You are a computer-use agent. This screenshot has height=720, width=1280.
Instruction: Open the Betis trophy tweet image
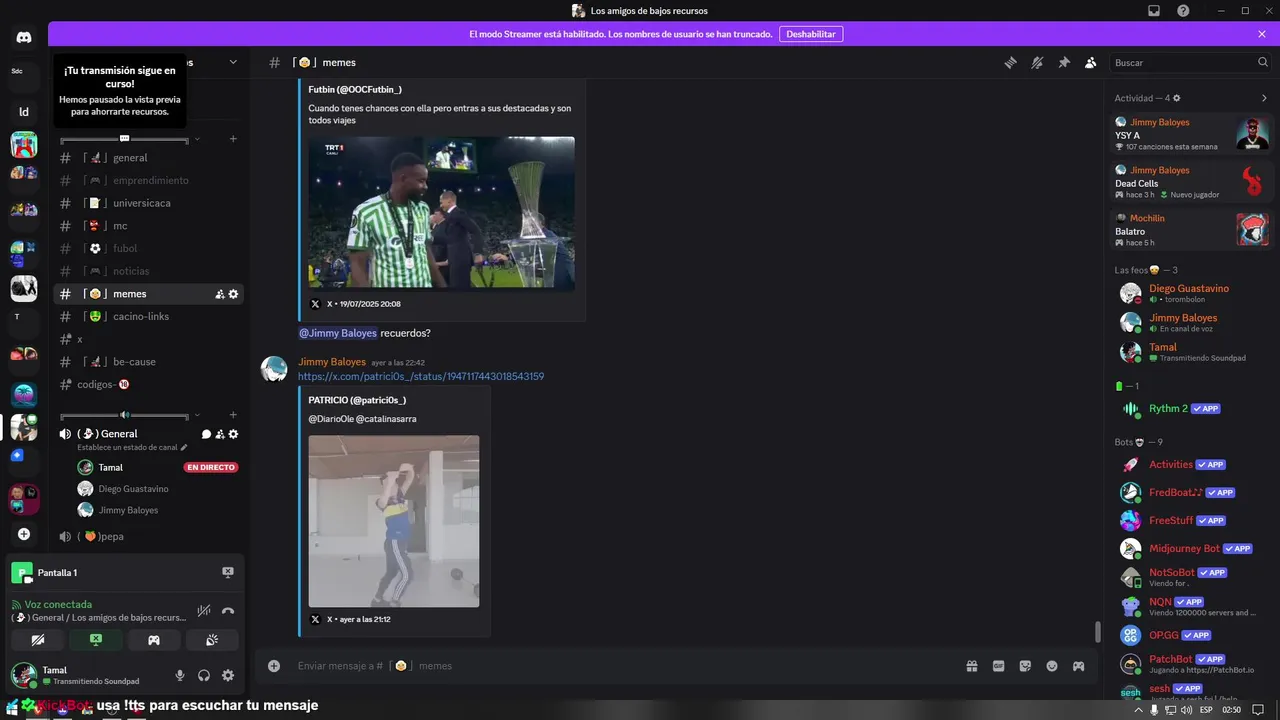pyautogui.click(x=441, y=213)
